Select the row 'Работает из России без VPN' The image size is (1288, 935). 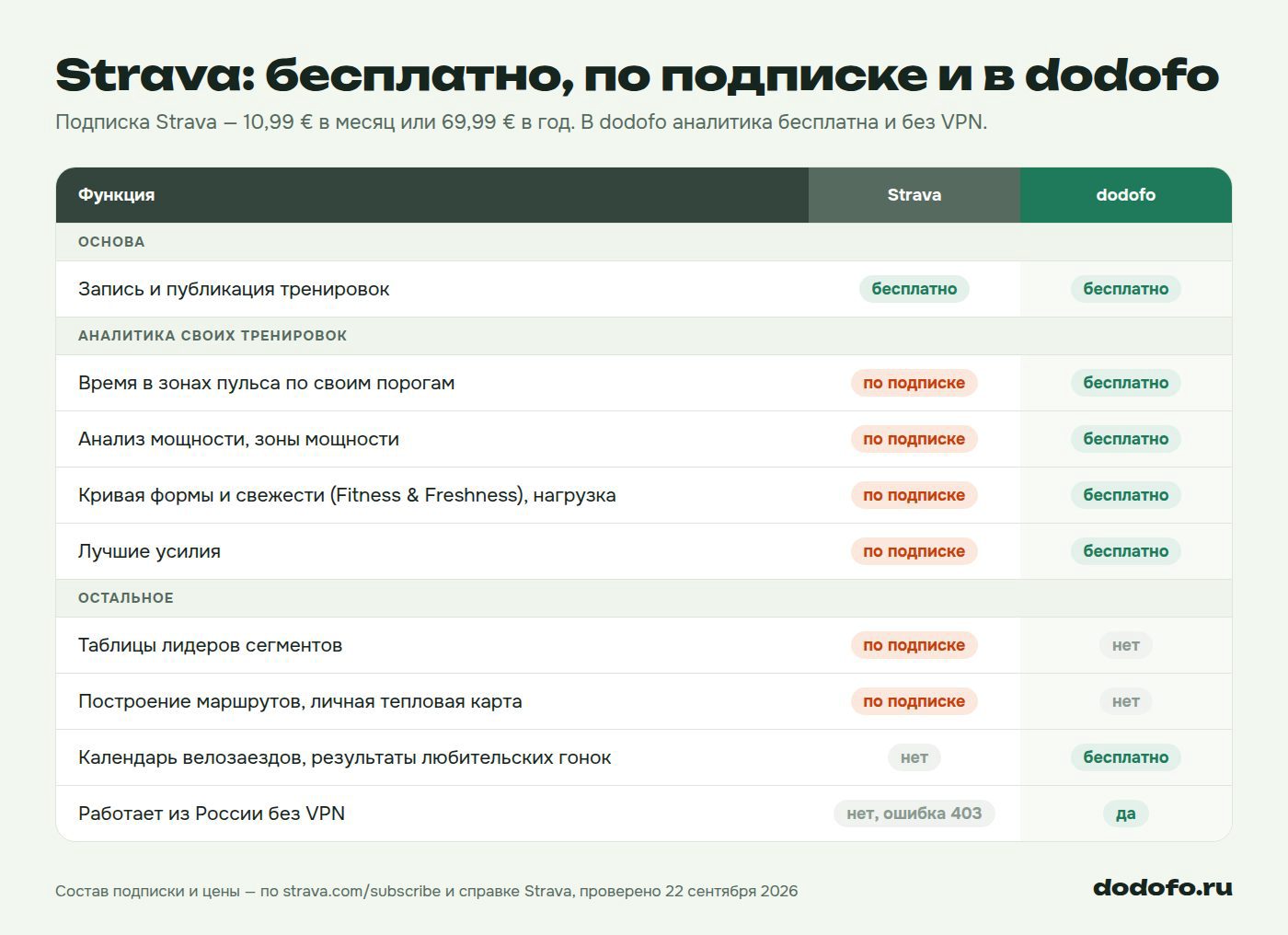[644, 814]
